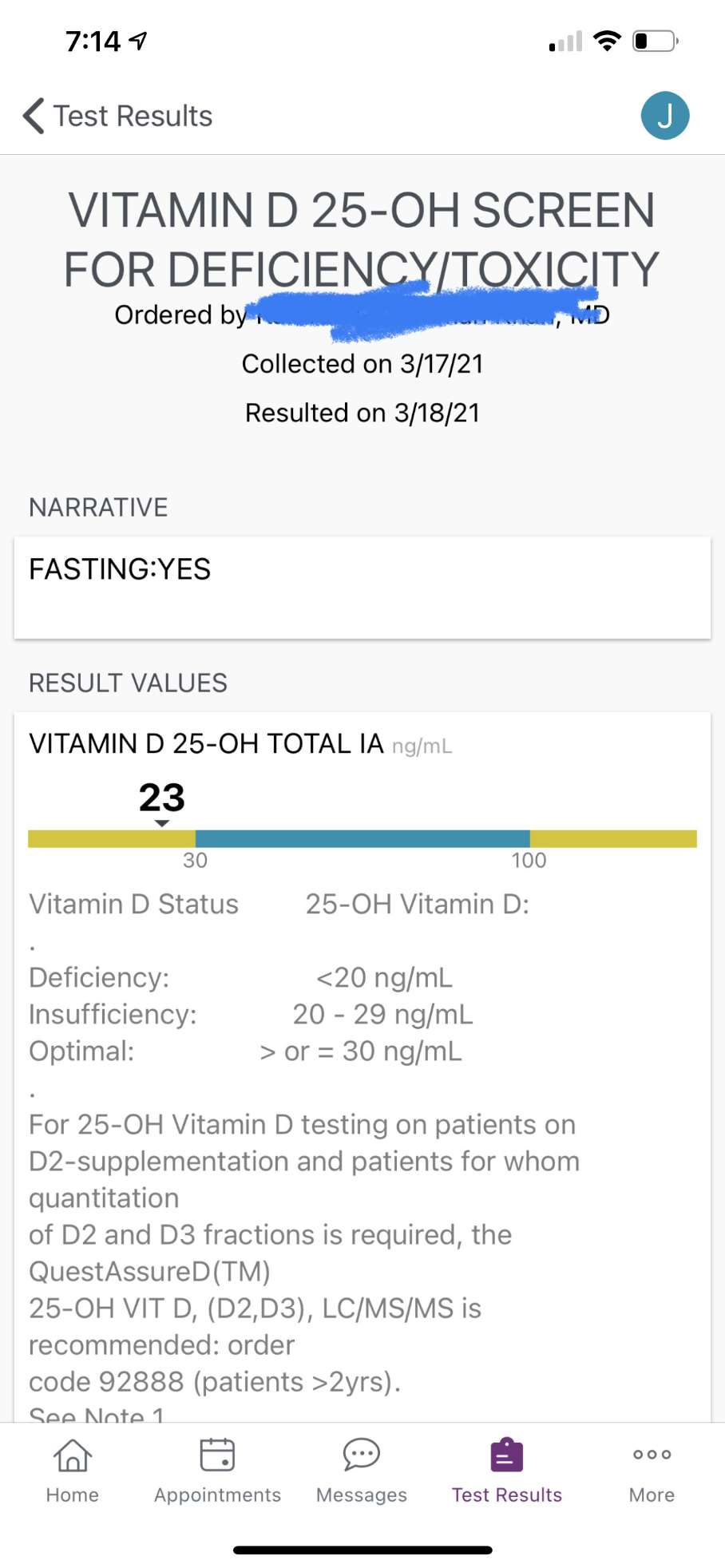Viewport: 725px width, 1568px height.
Task: Tap the More tab label
Action: (x=652, y=1495)
